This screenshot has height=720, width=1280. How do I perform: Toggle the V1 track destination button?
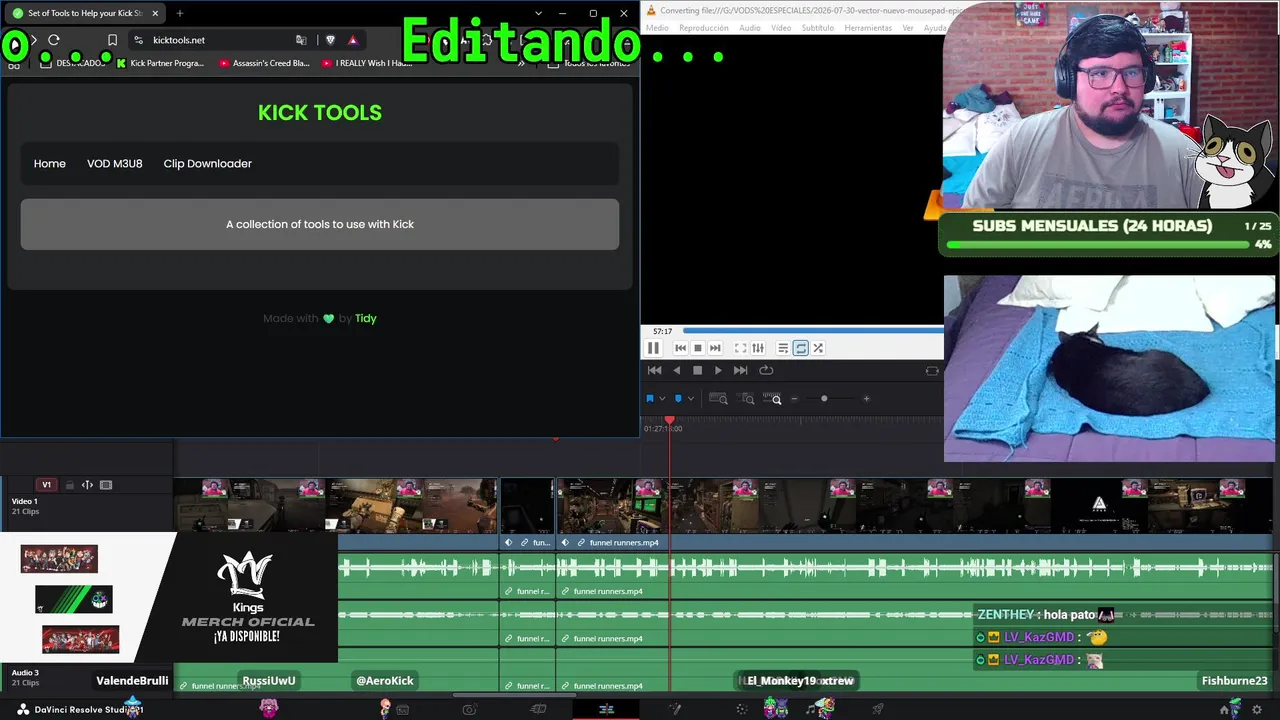point(46,485)
